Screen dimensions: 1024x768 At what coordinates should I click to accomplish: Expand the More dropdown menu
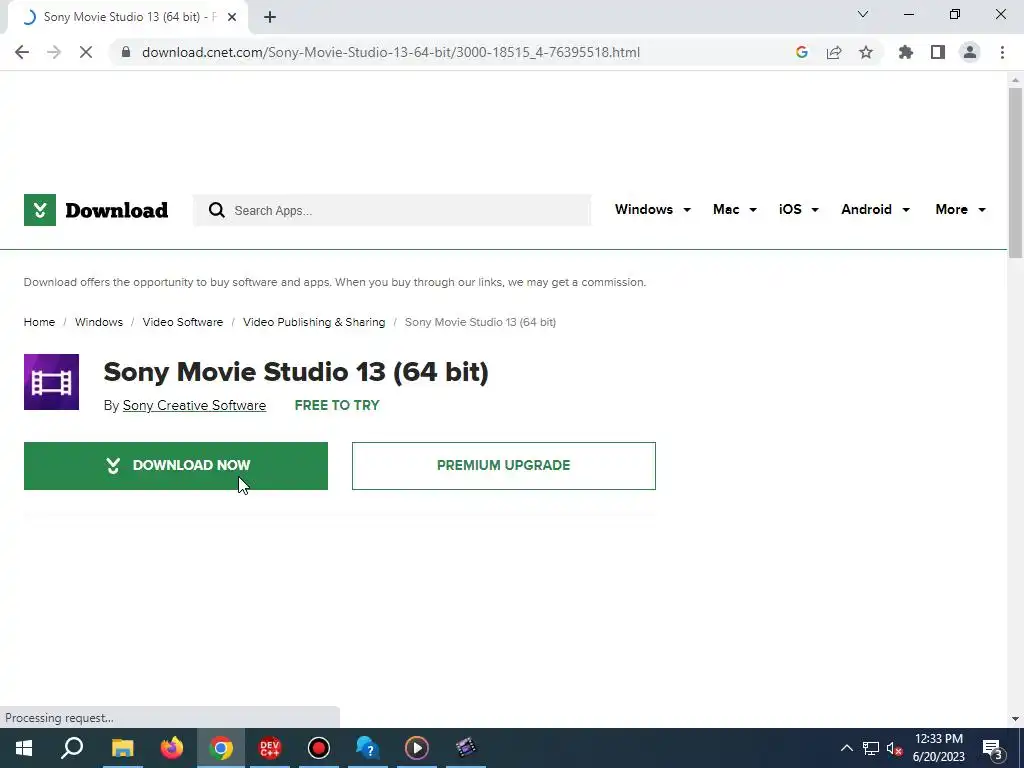pos(961,210)
